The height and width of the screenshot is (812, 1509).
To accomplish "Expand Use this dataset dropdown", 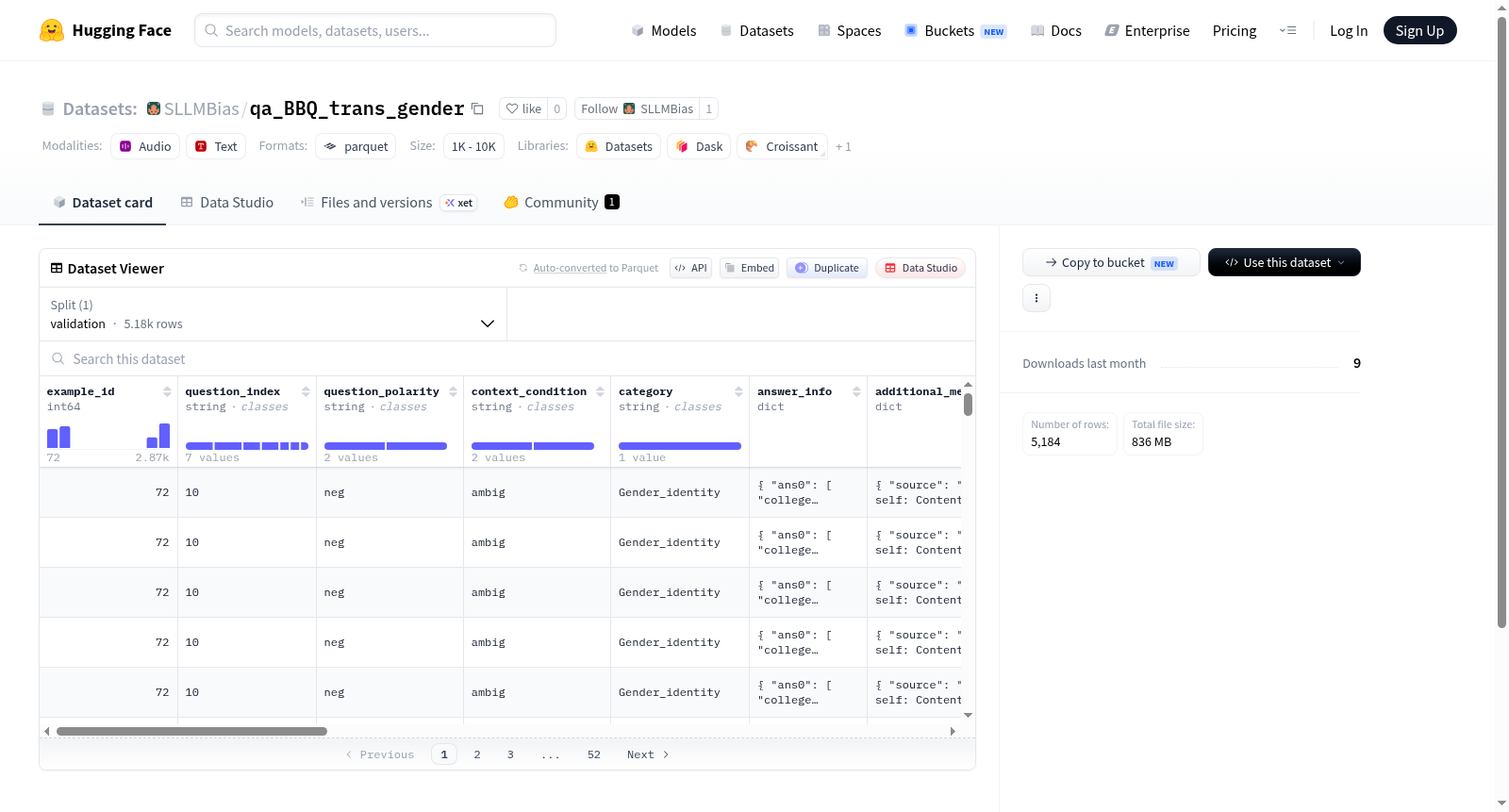I will pos(1285,262).
